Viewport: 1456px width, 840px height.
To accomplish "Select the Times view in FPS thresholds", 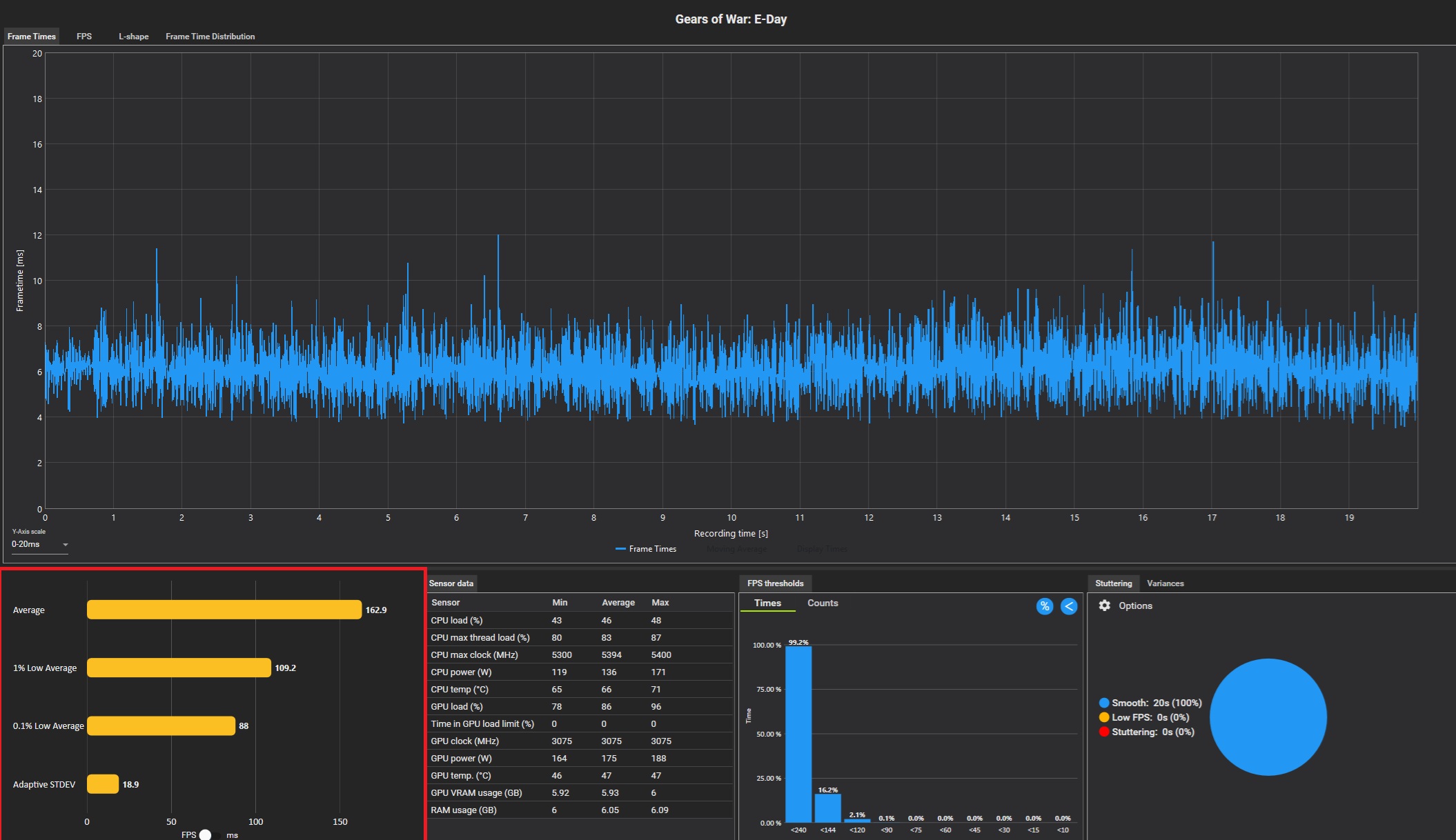I will 767,603.
